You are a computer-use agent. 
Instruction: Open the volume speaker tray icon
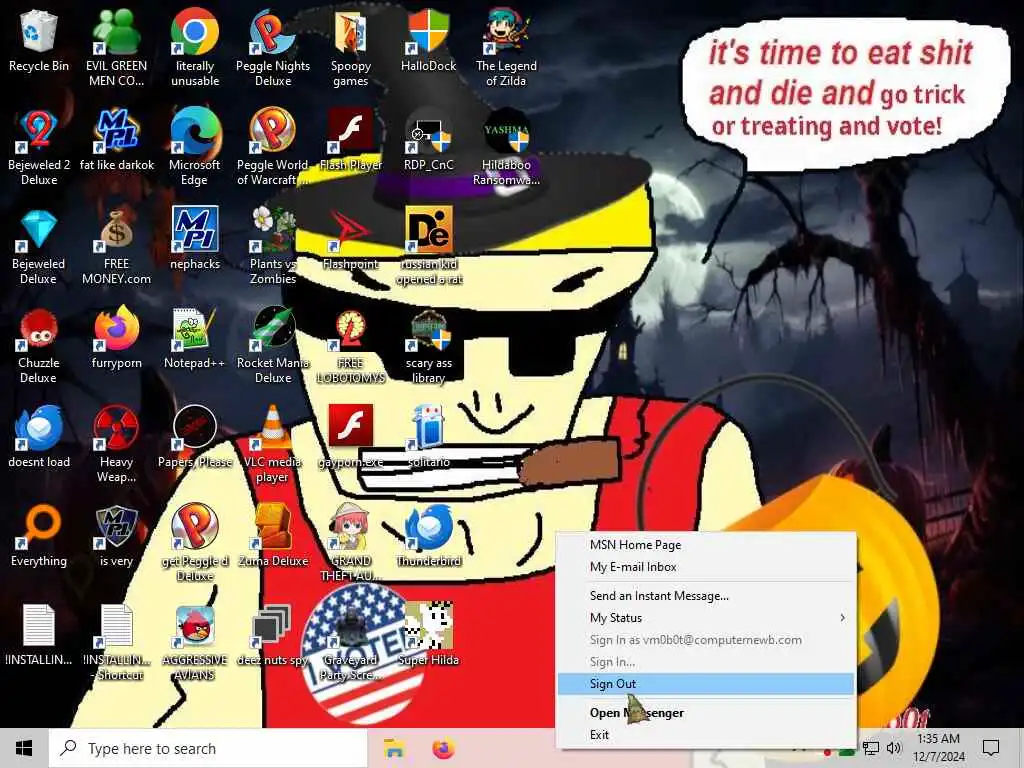[x=894, y=748]
